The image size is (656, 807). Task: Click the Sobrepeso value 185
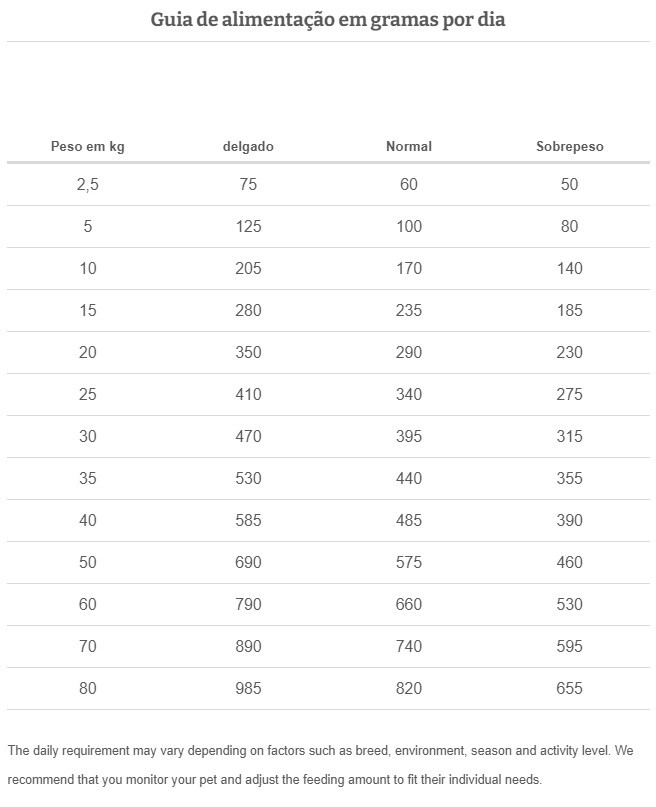pyautogui.click(x=570, y=310)
